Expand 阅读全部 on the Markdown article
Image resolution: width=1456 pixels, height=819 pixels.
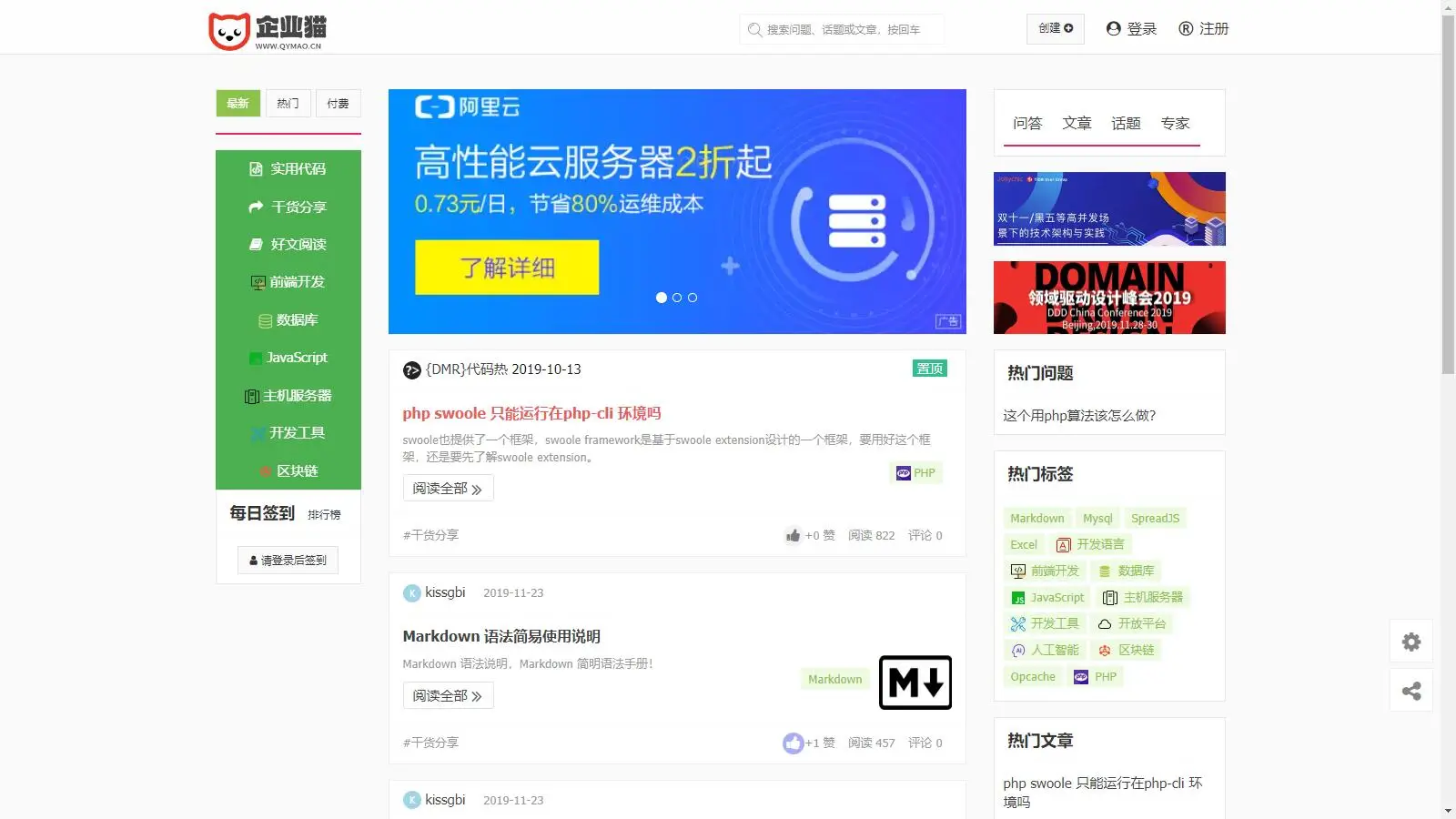click(448, 695)
